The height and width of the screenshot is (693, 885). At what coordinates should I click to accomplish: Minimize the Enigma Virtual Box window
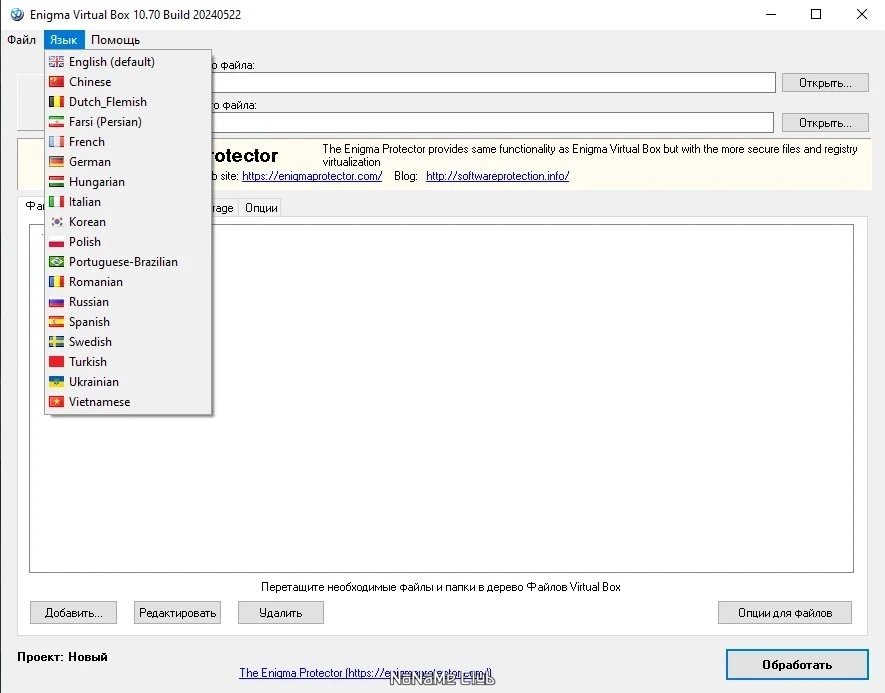[771, 14]
